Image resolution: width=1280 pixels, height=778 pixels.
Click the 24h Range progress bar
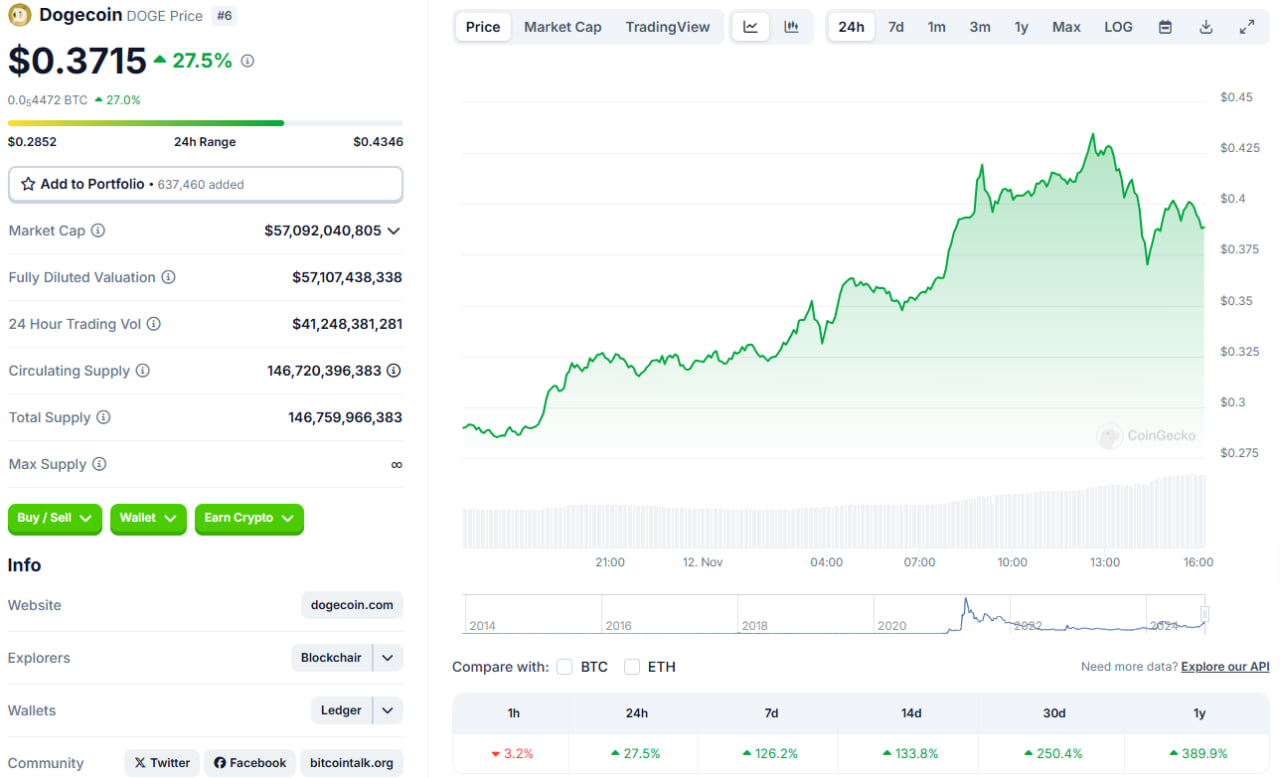205,123
